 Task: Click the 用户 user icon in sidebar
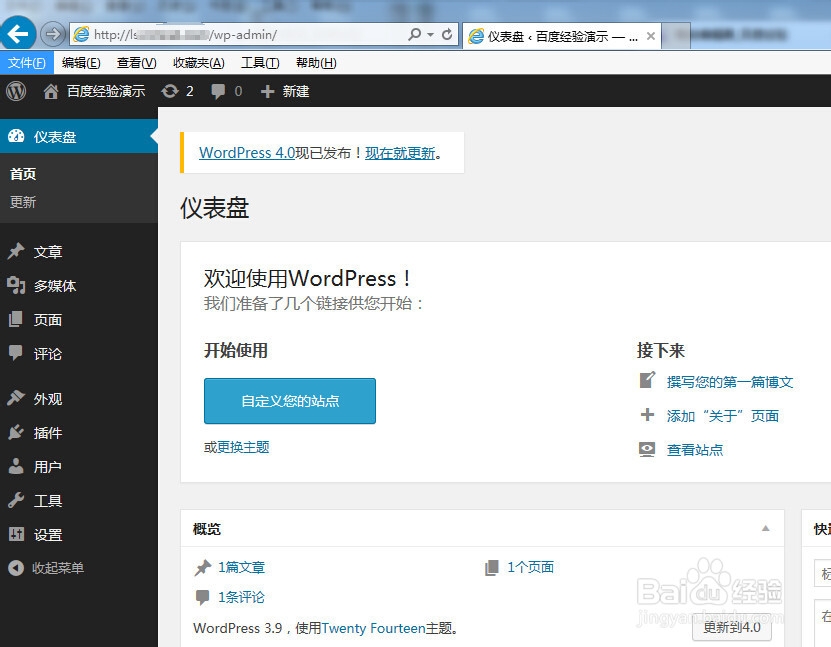point(16,466)
